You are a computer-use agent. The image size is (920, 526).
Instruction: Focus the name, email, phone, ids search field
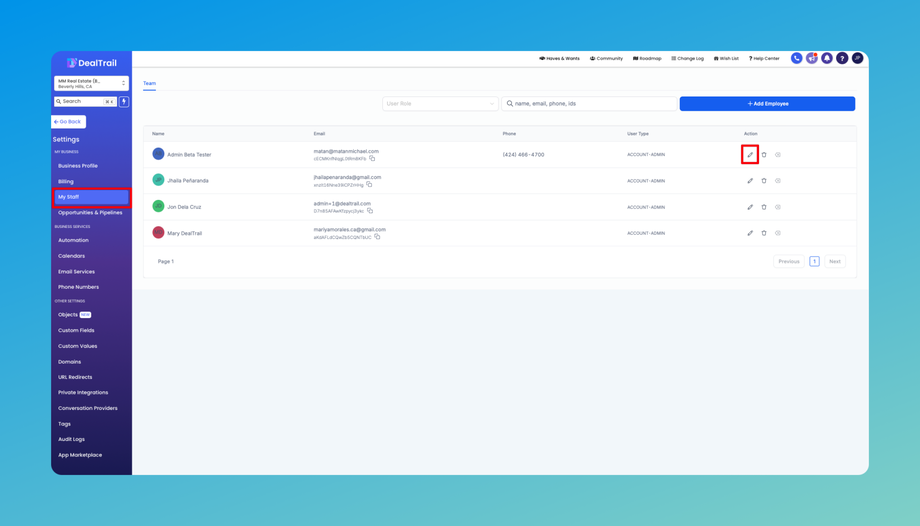(x=589, y=103)
